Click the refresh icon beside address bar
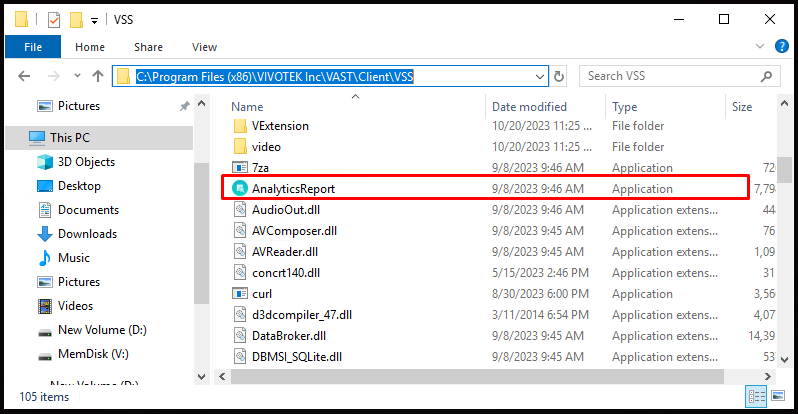 [559, 76]
